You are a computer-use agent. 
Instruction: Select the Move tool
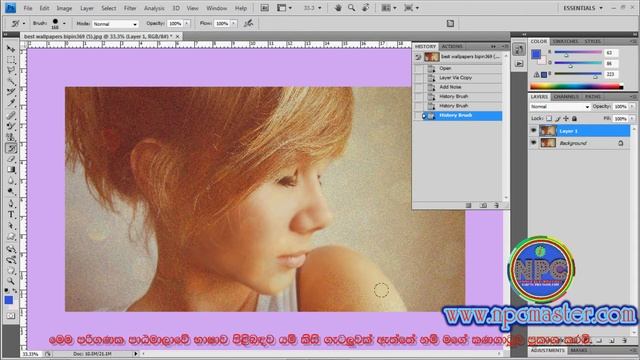pos(11,49)
